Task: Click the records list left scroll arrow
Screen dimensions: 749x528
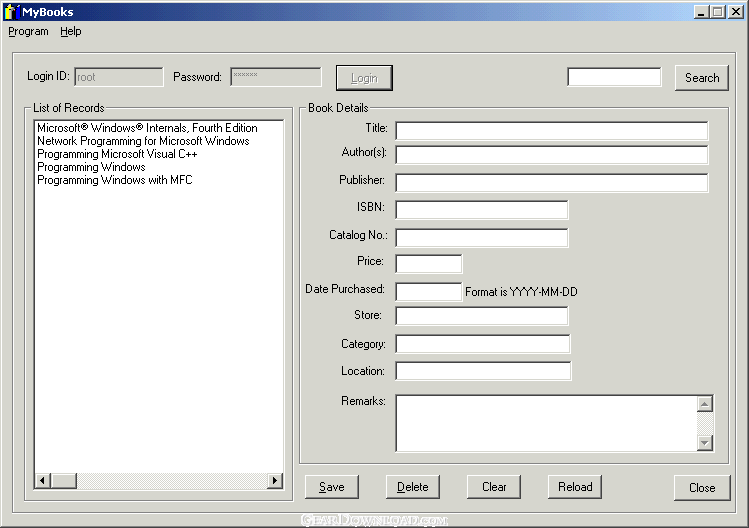Action: pyautogui.click(x=43, y=481)
